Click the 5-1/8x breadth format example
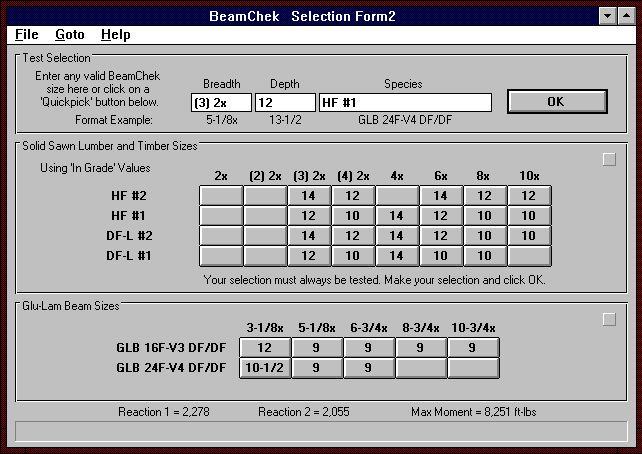Viewport: 642px width, 454px height. pyautogui.click(x=222, y=120)
